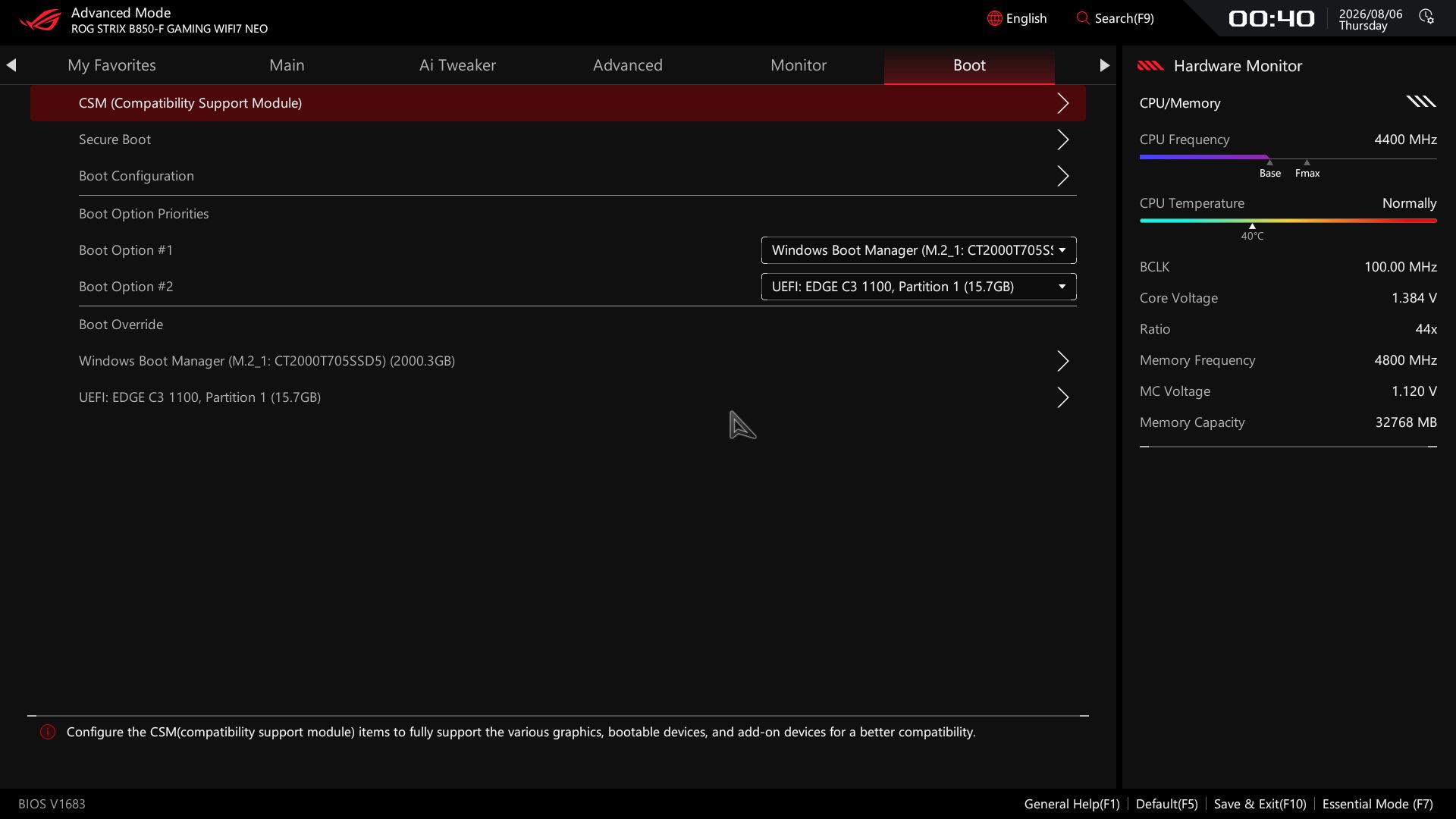
Task: Click the Ratio 44x value
Action: tap(1426, 329)
